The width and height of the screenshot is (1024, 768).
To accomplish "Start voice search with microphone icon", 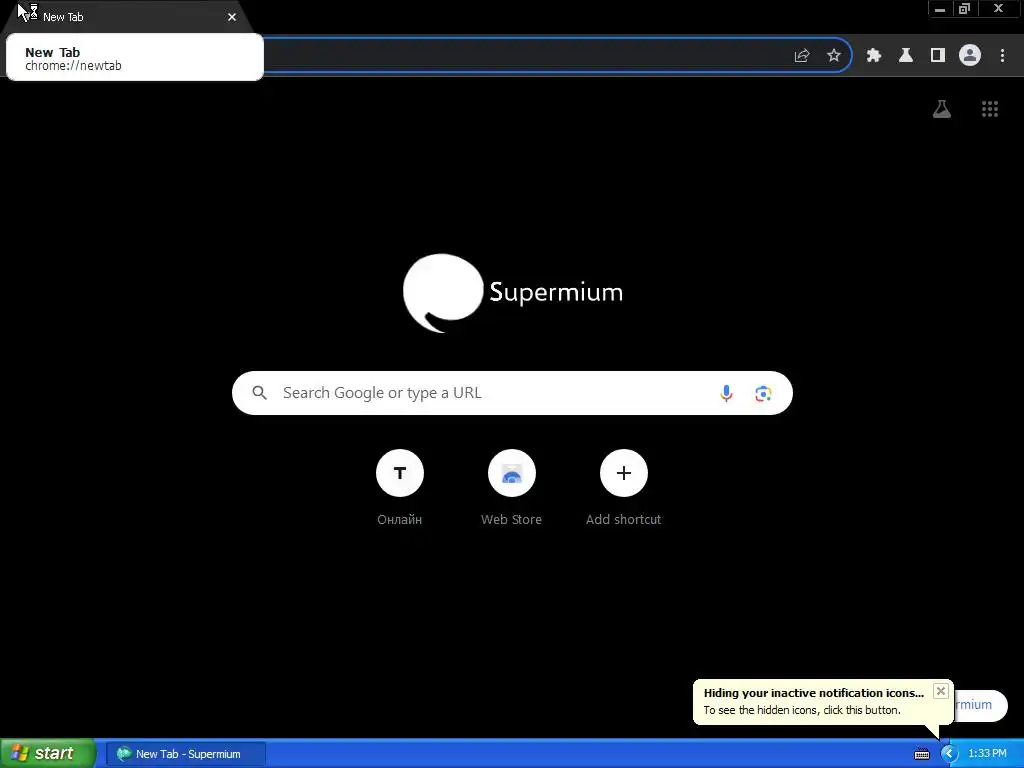I will (726, 393).
